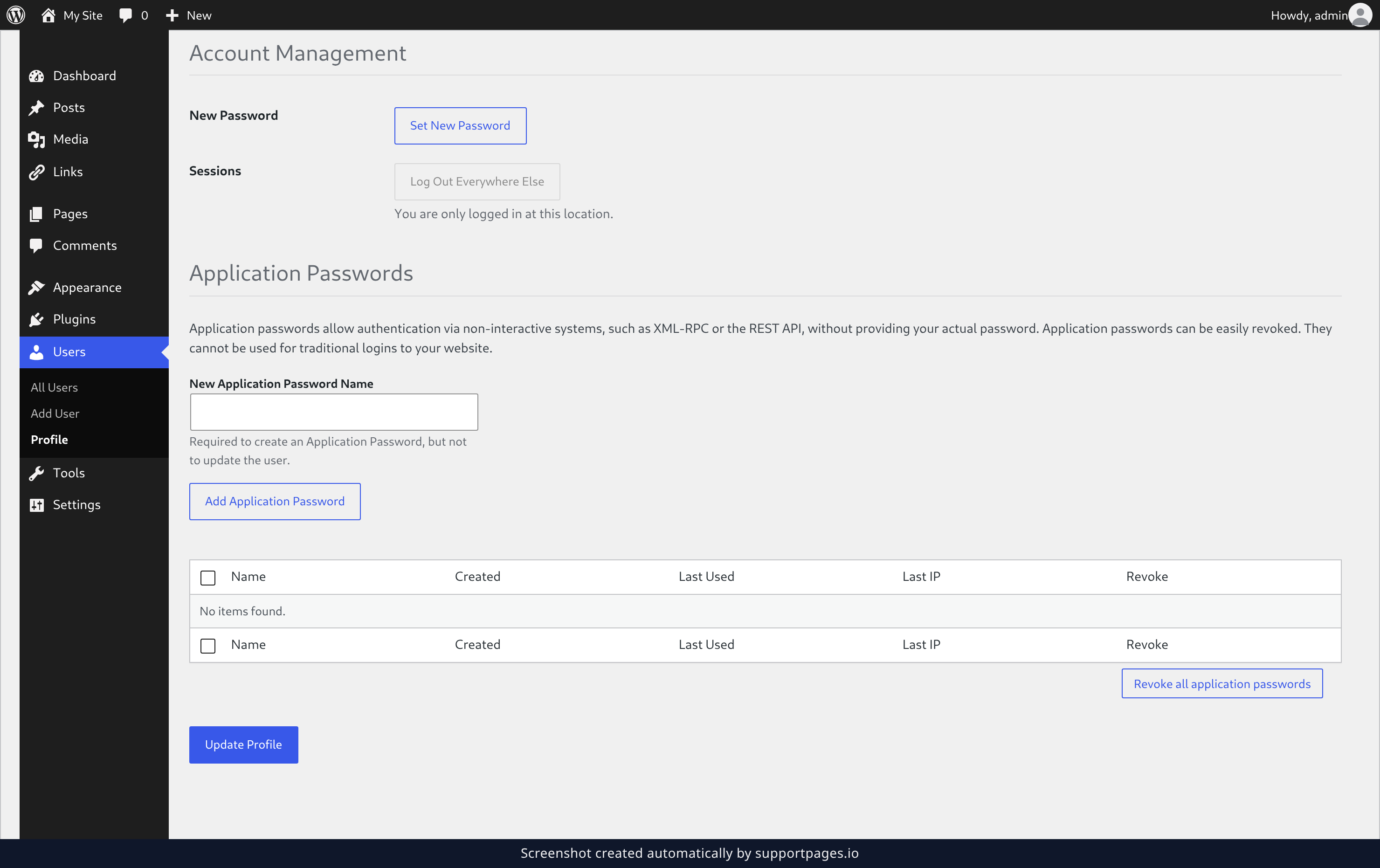Click Log Out Everywhere Else button
Screen dimensions: 1380x868
point(477,182)
